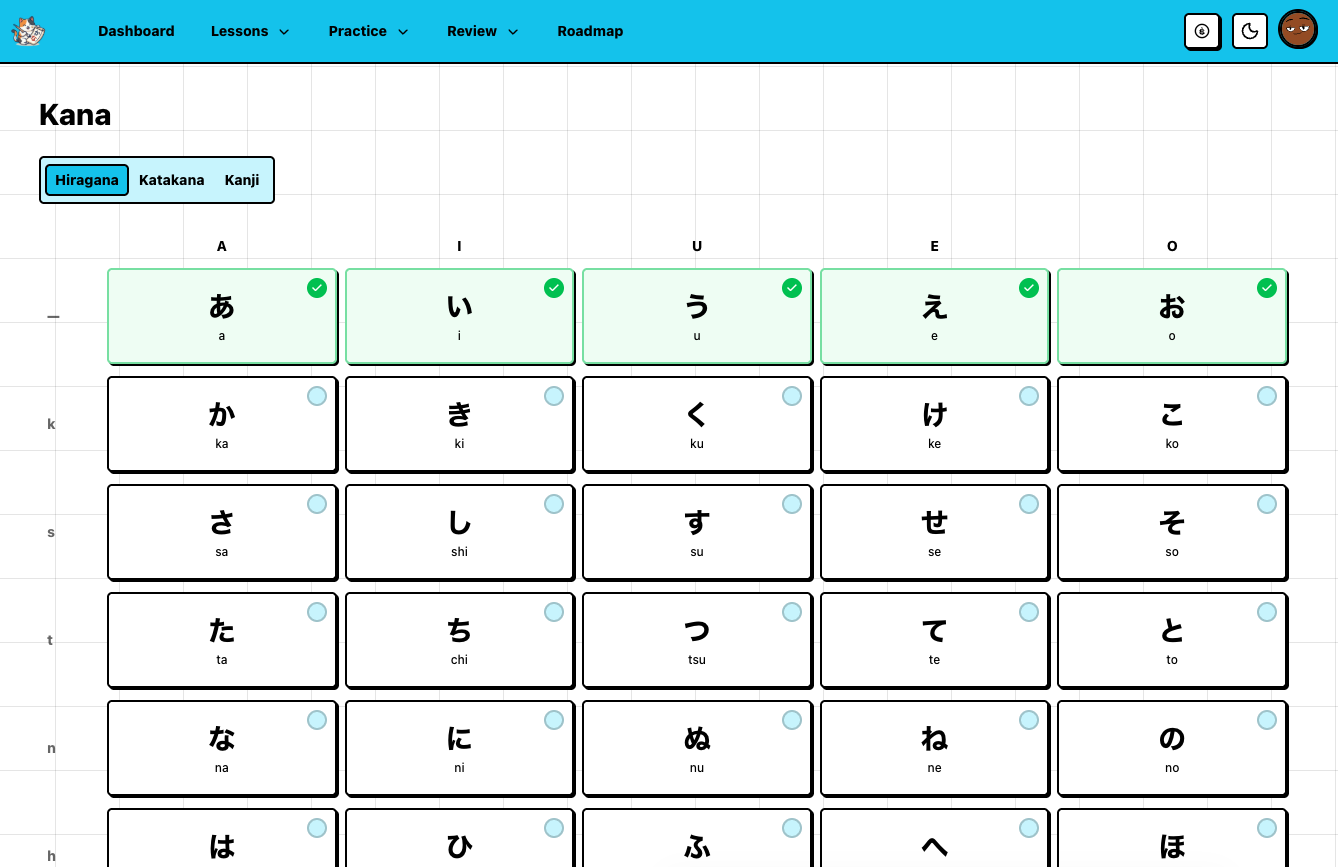Open the coin balance icon button
Image resolution: width=1338 pixels, height=867 pixels.
coord(1202,31)
